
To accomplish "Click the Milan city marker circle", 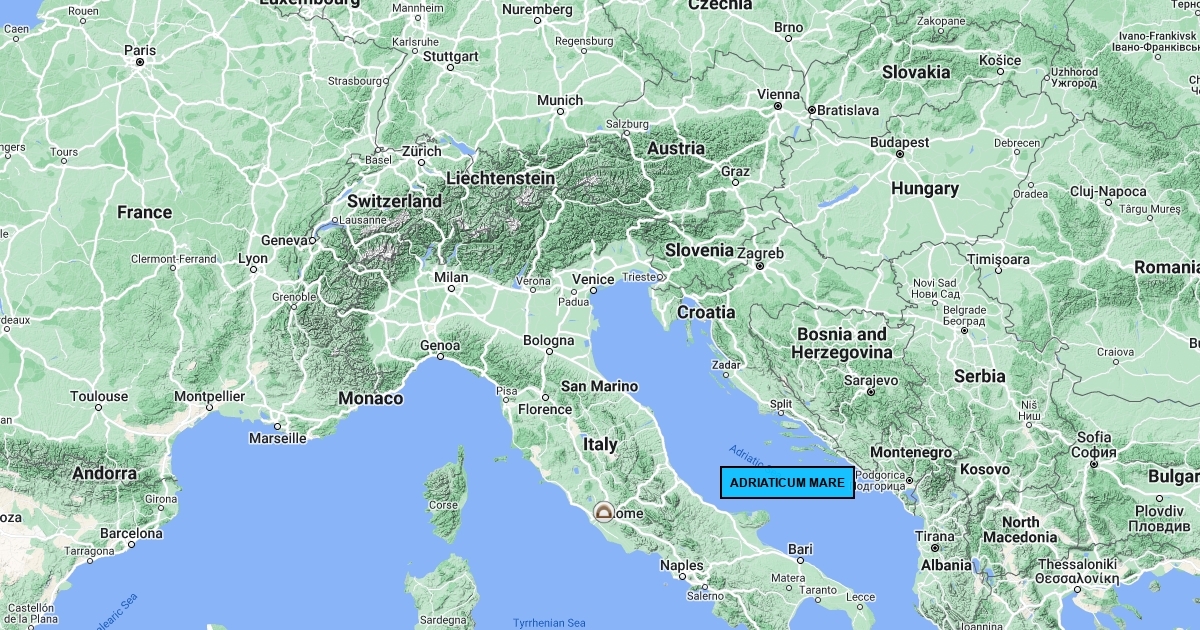I will (x=451, y=289).
